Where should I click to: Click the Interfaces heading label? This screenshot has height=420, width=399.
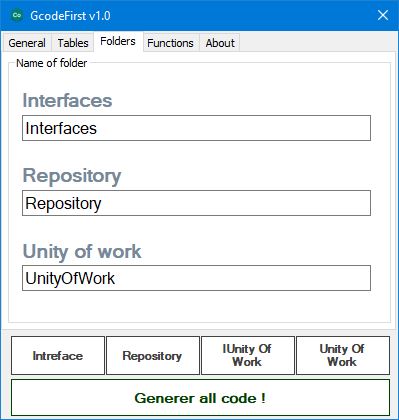tap(67, 100)
